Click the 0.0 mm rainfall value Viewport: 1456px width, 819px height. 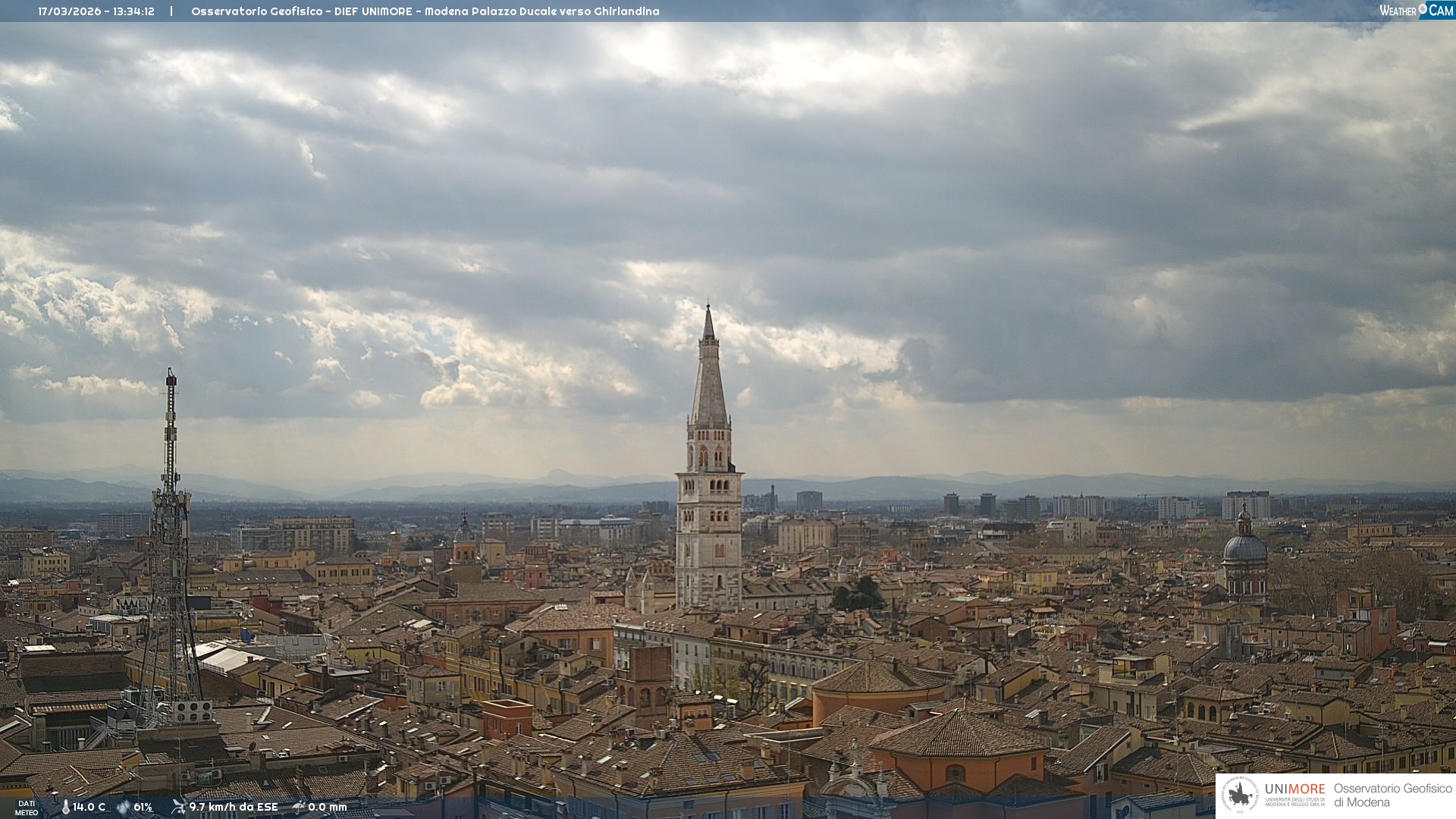click(328, 807)
